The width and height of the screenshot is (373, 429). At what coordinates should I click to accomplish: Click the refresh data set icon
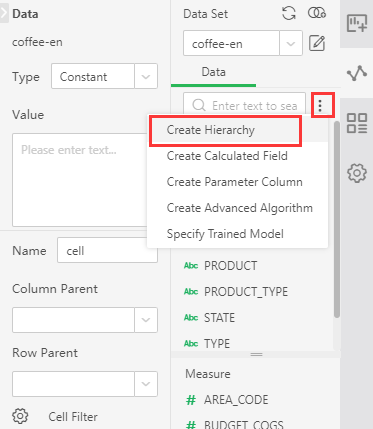(x=289, y=14)
